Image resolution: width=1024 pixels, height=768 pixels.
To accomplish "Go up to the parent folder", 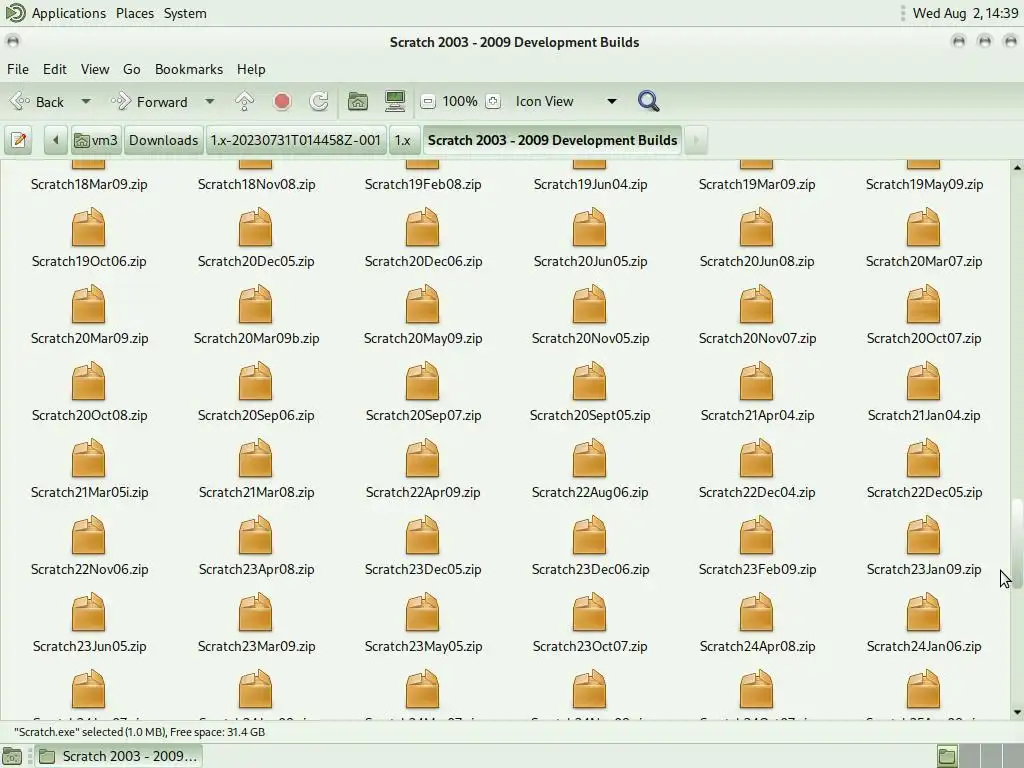I will pyautogui.click(x=245, y=102).
